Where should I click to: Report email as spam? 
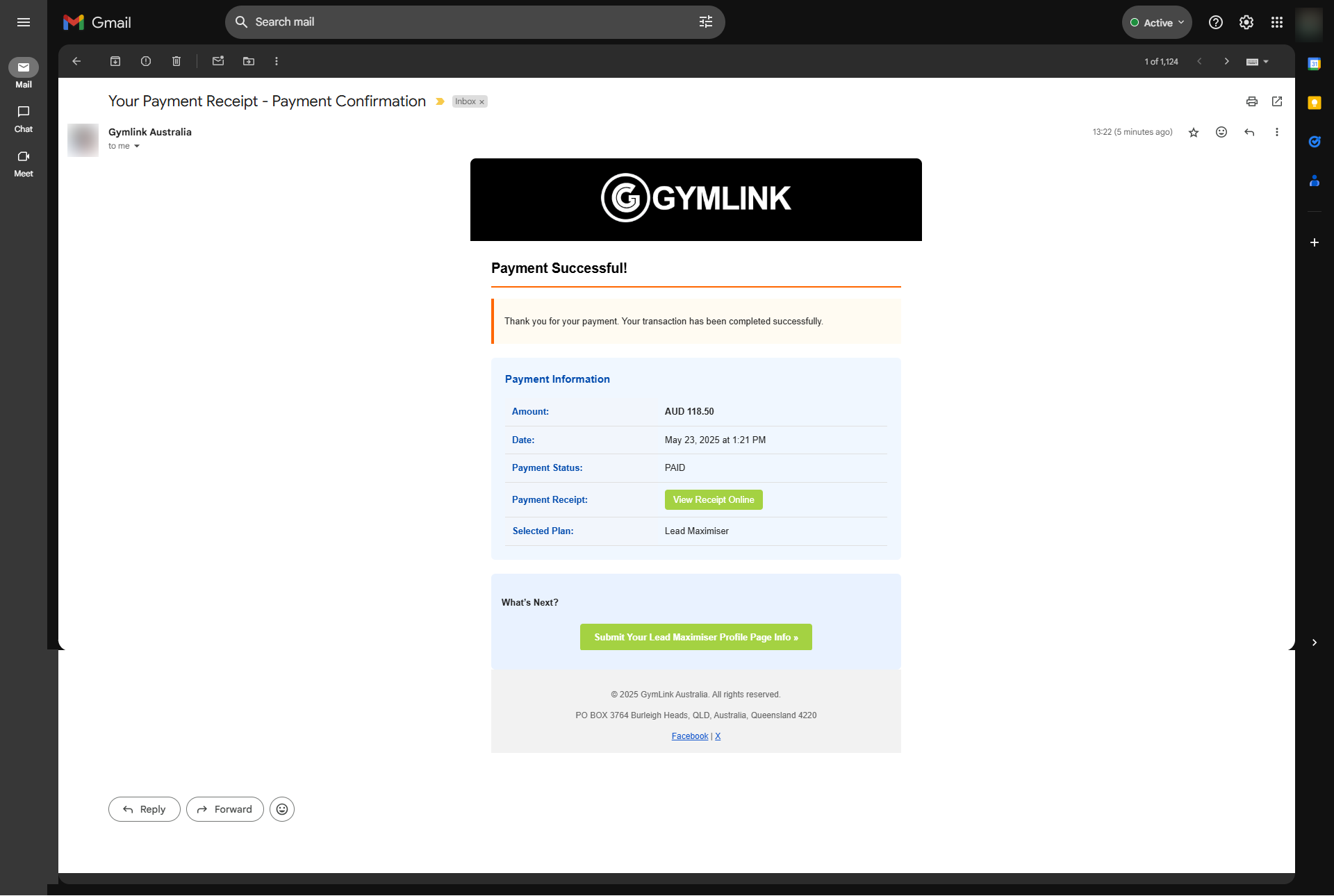coord(146,61)
